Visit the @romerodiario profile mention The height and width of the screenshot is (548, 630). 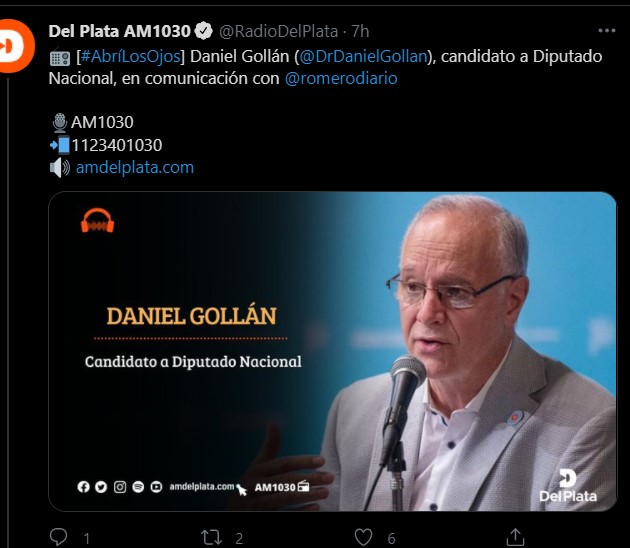[341, 78]
